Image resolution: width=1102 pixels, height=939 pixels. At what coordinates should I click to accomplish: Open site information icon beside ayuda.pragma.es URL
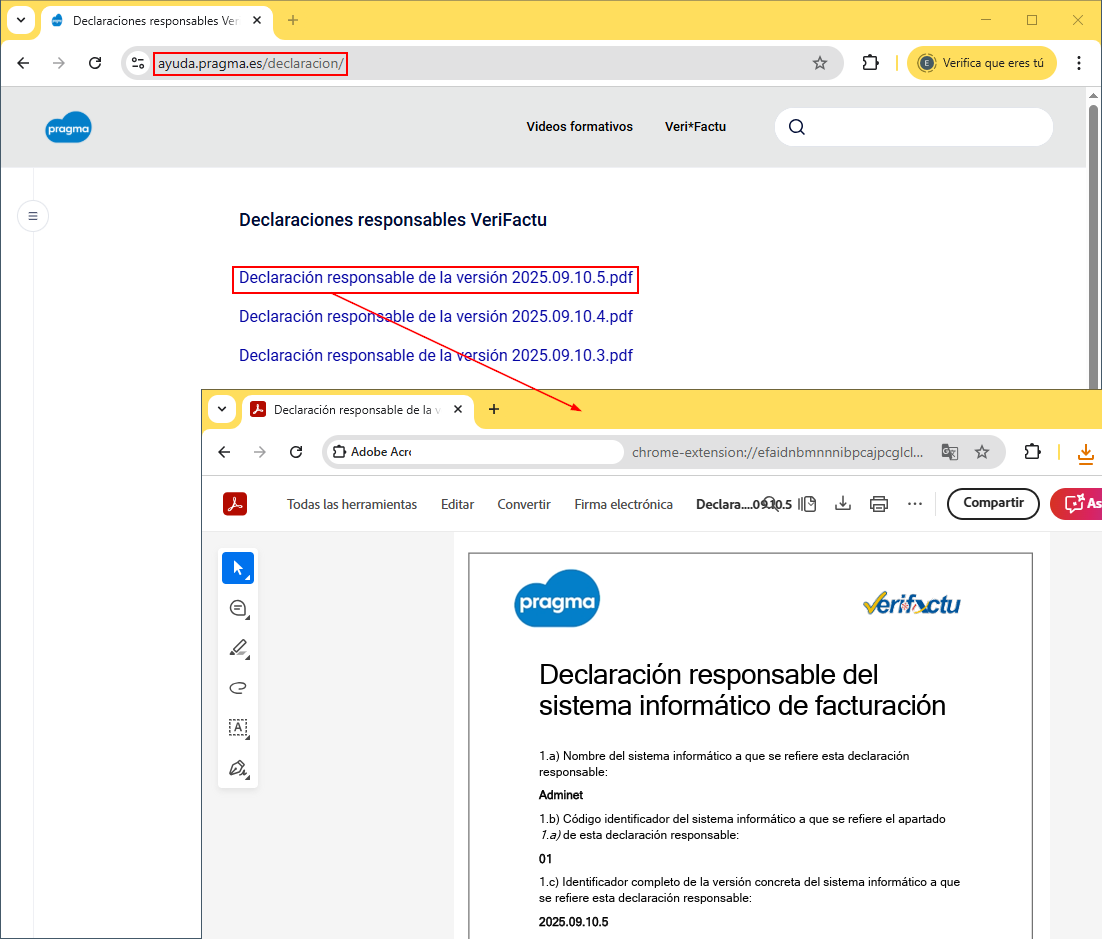coord(138,63)
